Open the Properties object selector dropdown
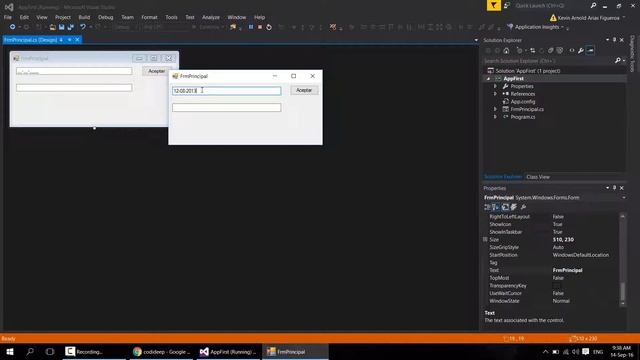Viewport: 640px width, 360px height. [624, 198]
